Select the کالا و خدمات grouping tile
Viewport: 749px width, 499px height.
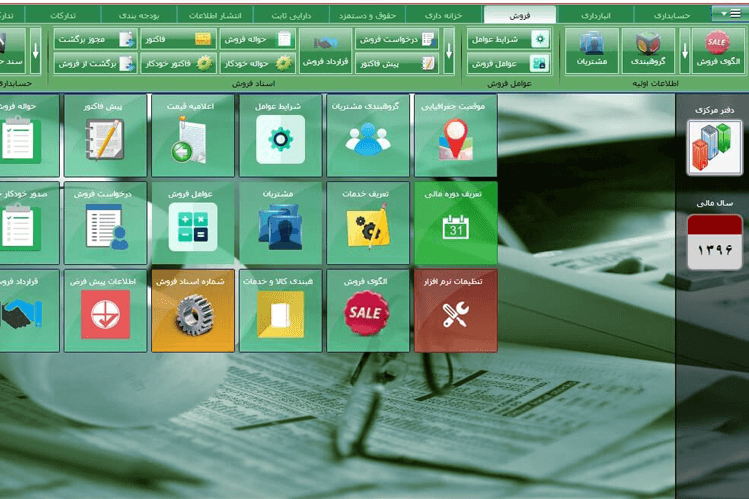pos(280,310)
